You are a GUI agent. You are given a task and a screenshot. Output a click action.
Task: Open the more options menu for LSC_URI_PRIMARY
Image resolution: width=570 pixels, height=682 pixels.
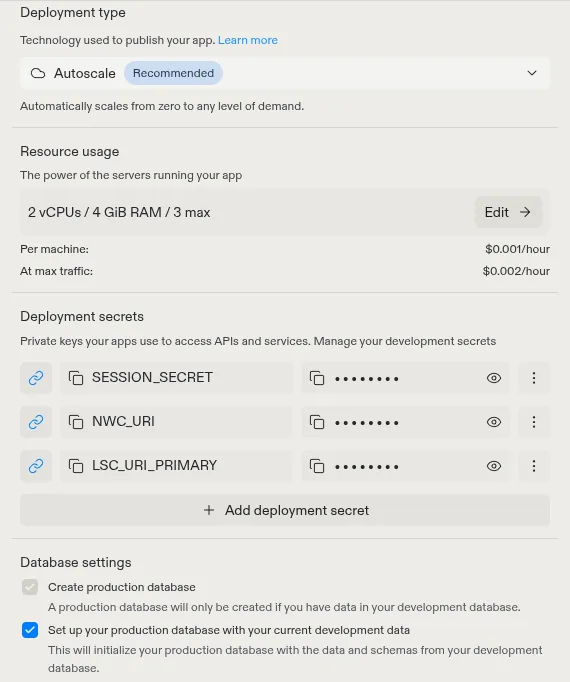pyautogui.click(x=534, y=466)
